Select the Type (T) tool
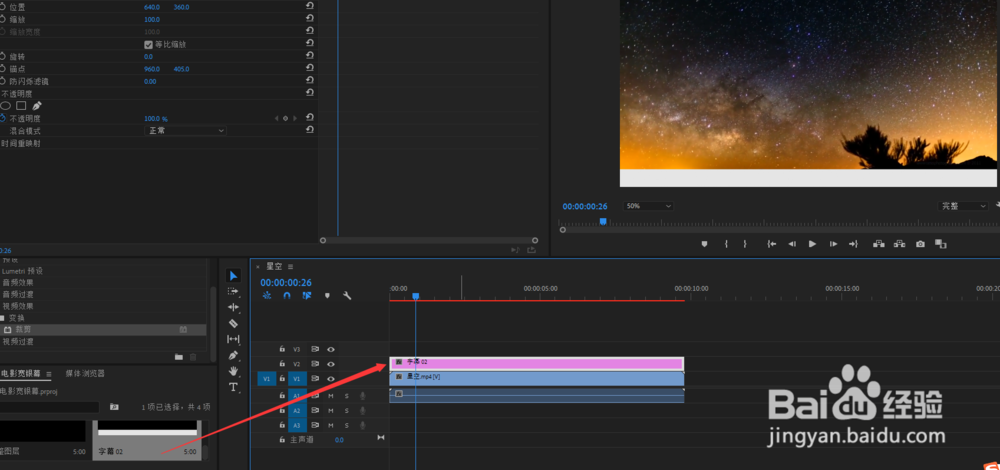1000x470 pixels. [233, 387]
